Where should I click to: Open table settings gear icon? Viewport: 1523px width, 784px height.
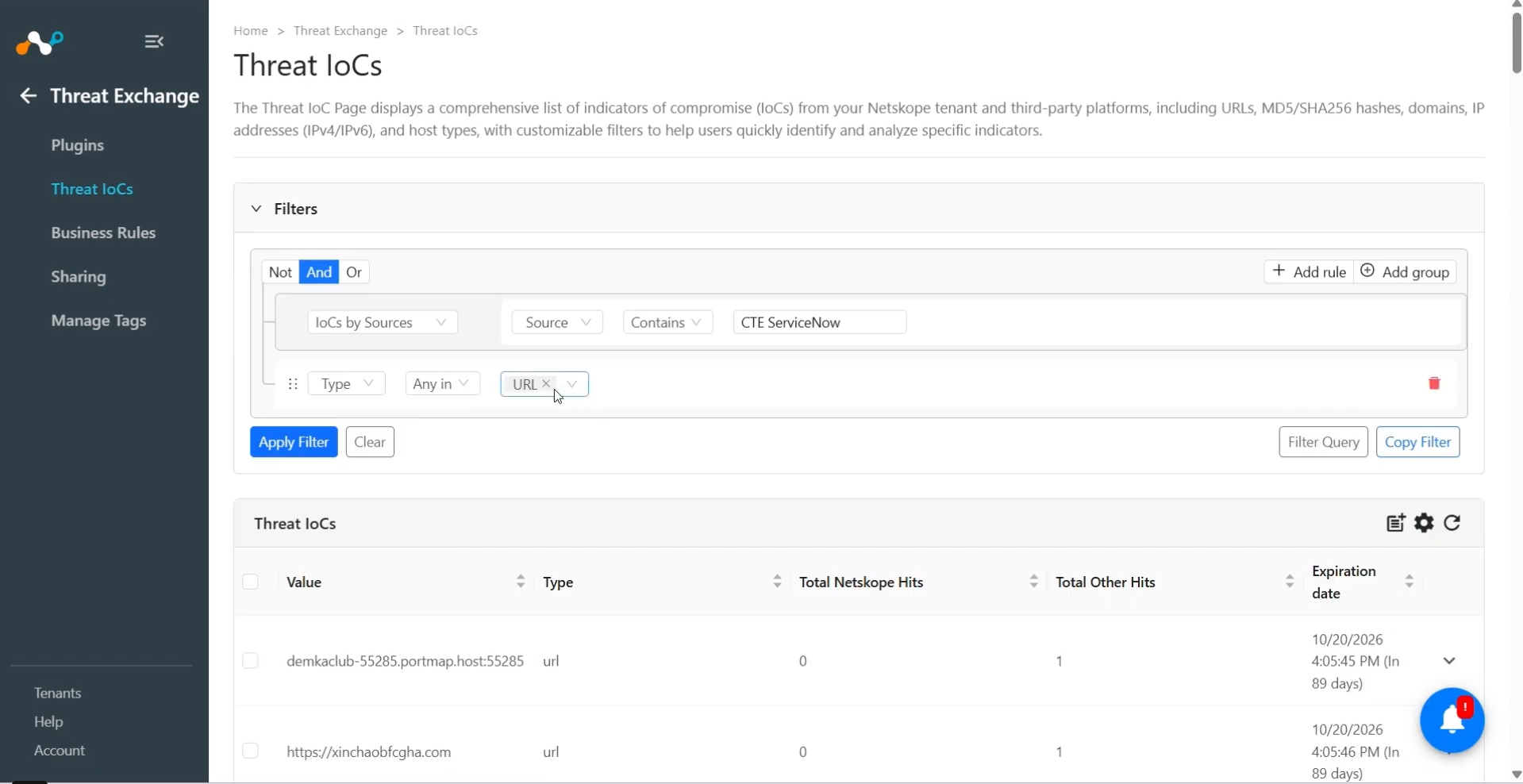pyautogui.click(x=1425, y=523)
